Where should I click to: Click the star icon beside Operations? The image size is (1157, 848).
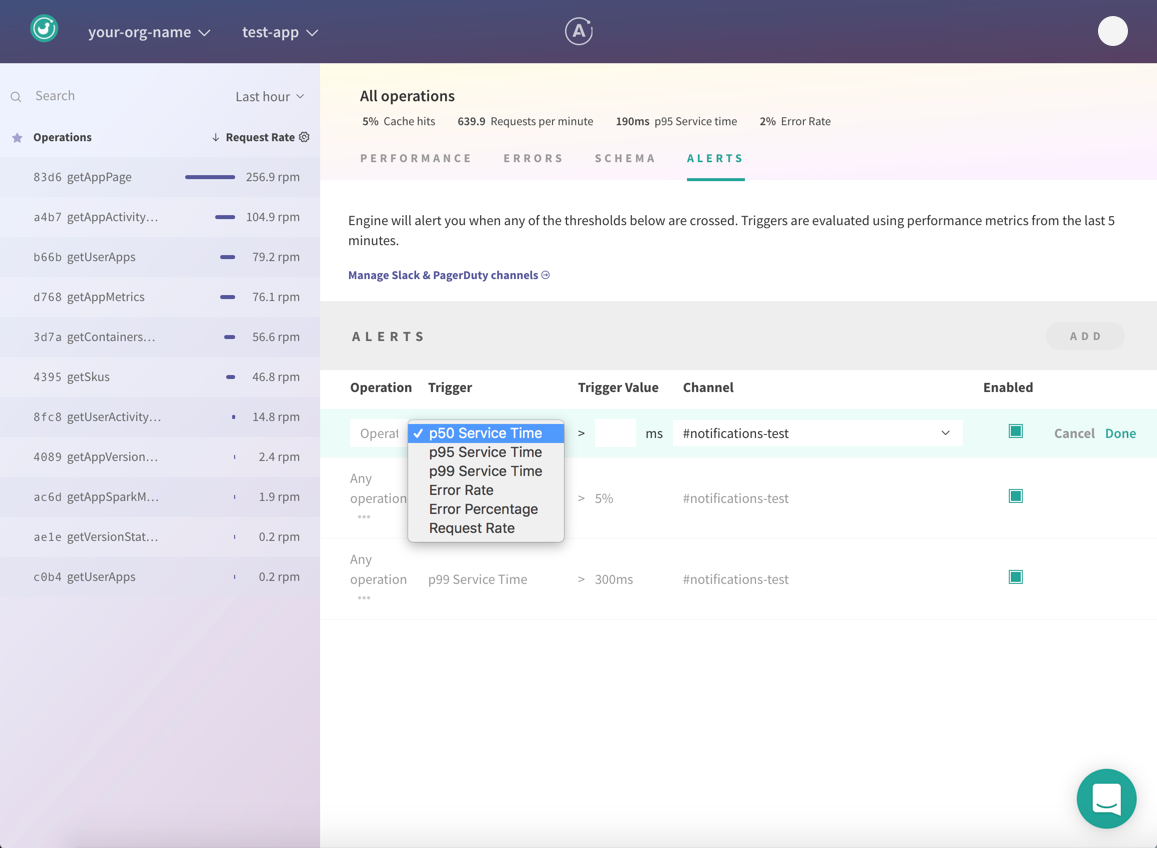(x=18, y=137)
